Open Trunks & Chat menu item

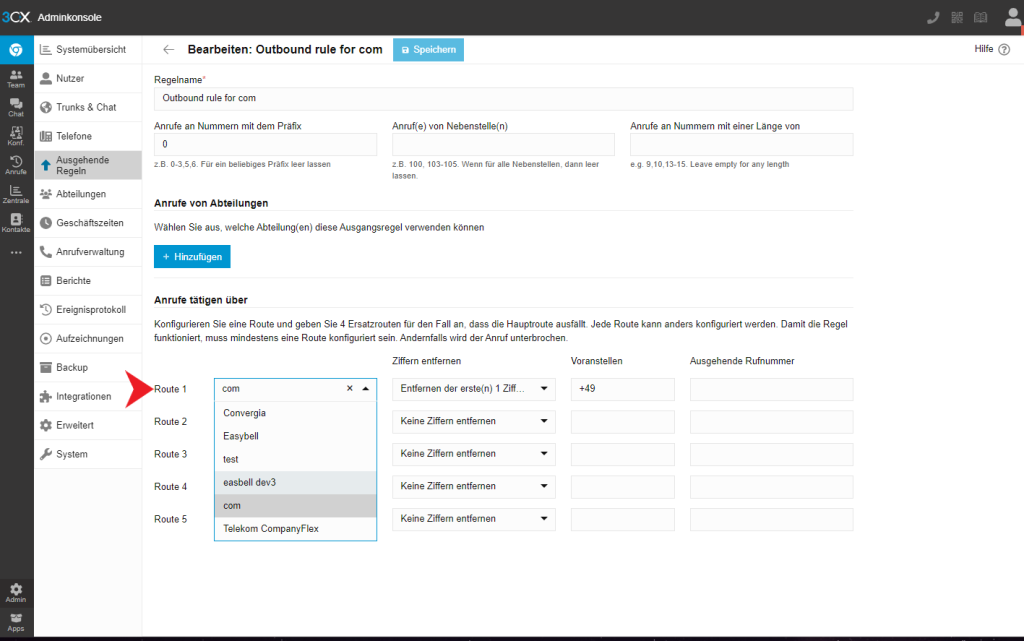coord(86,107)
